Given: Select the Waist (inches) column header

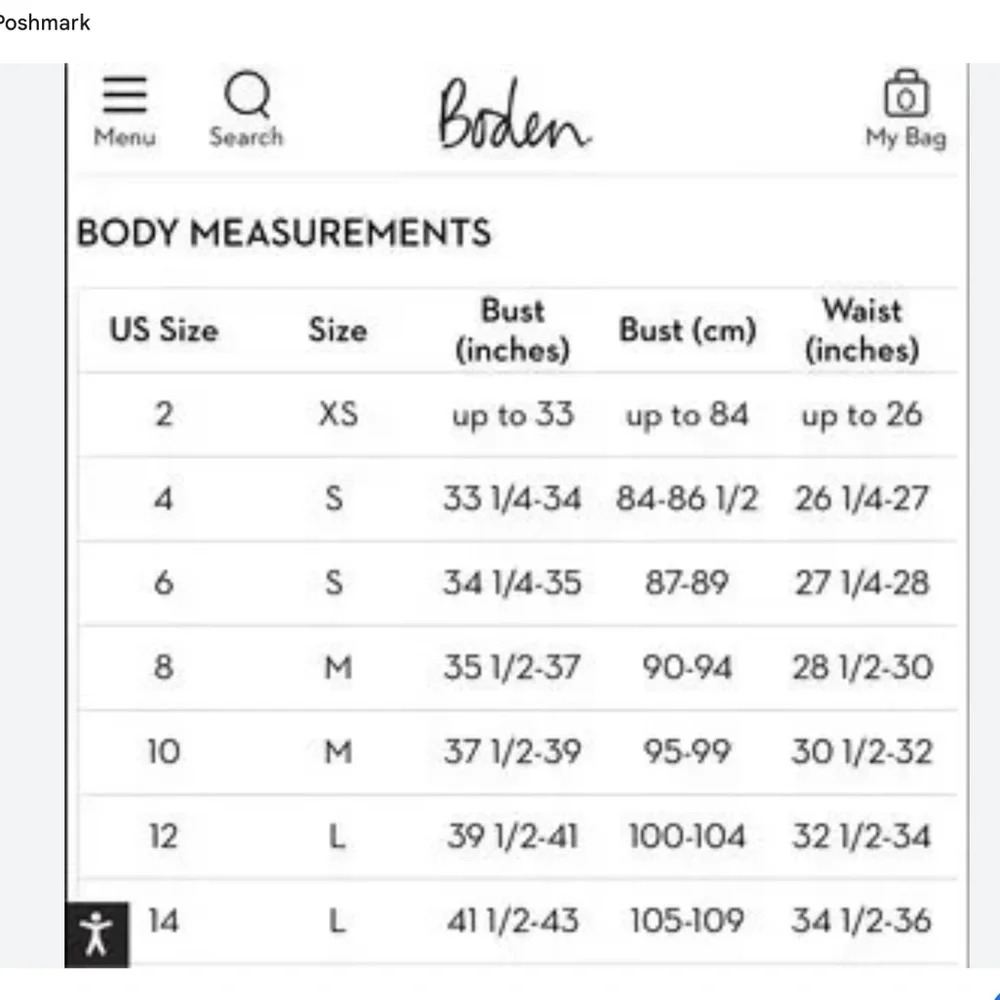Looking at the screenshot, I should 861,330.
